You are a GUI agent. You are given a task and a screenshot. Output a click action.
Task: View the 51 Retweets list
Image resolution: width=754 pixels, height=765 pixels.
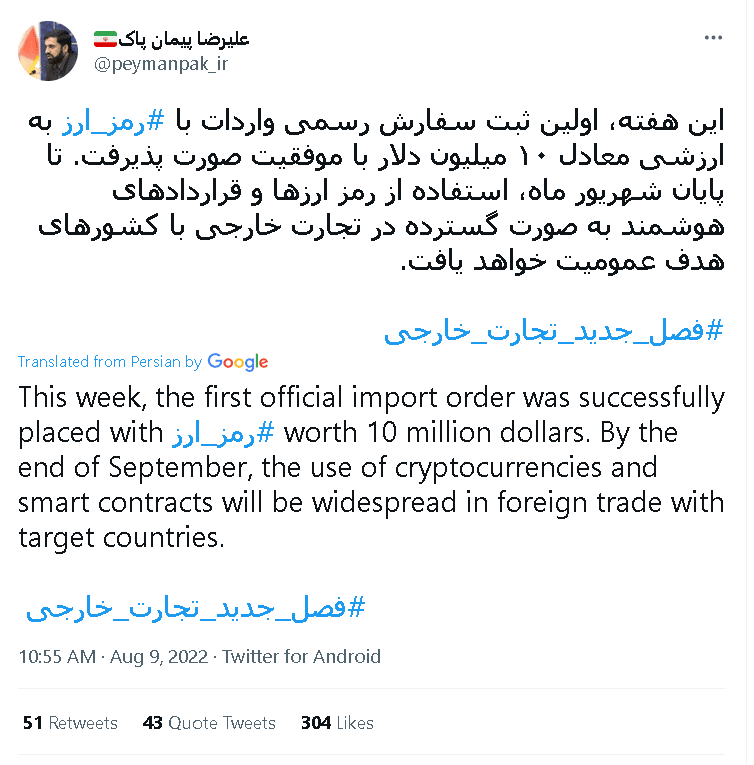coord(70,723)
